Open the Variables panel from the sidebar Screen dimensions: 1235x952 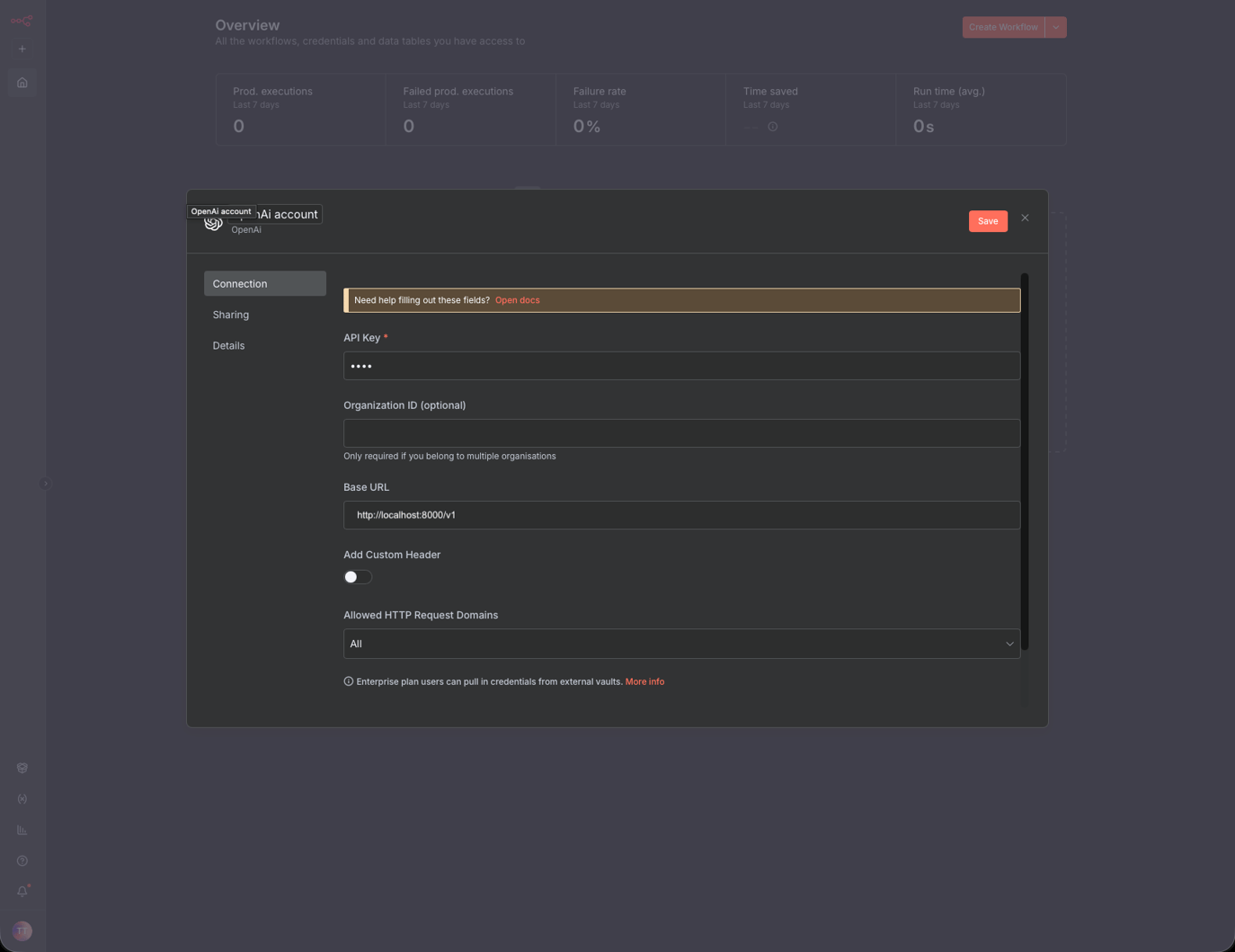click(22, 798)
